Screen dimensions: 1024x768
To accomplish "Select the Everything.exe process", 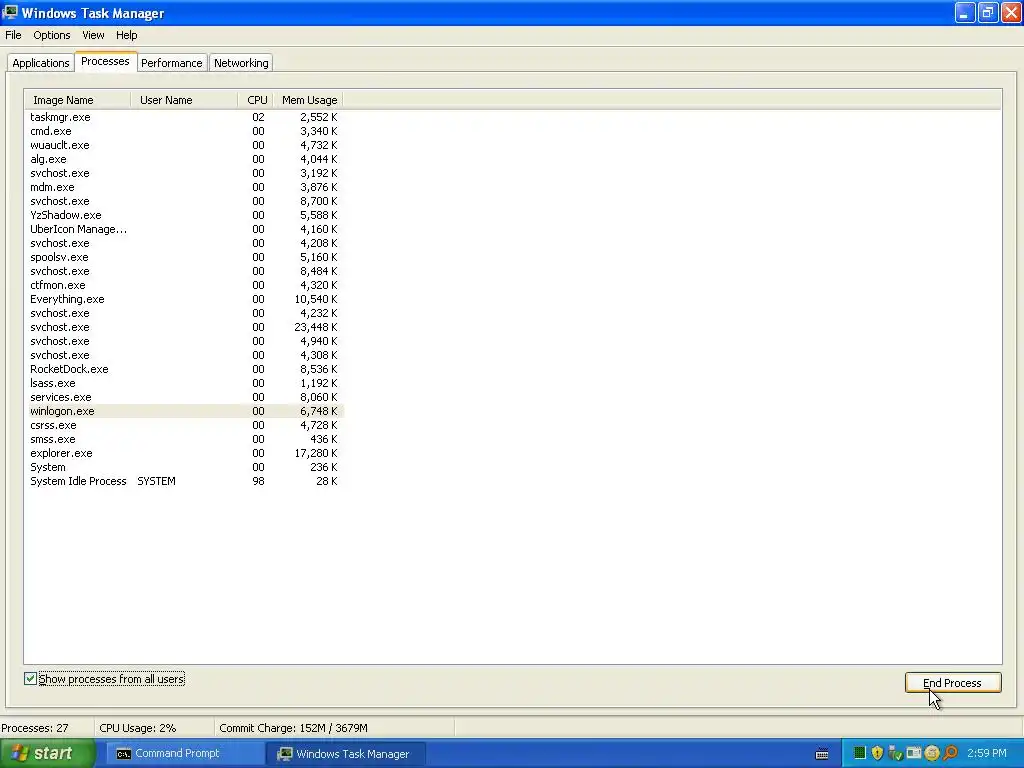I will 184,299.
